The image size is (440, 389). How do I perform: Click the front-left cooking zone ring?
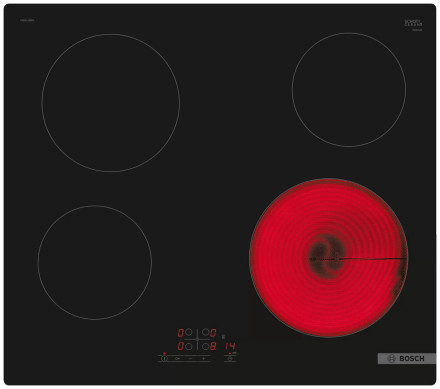tap(95, 263)
